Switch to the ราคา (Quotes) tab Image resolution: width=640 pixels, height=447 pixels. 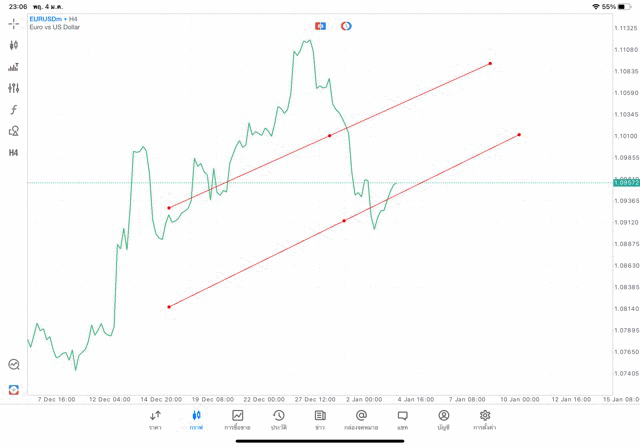click(x=155, y=419)
